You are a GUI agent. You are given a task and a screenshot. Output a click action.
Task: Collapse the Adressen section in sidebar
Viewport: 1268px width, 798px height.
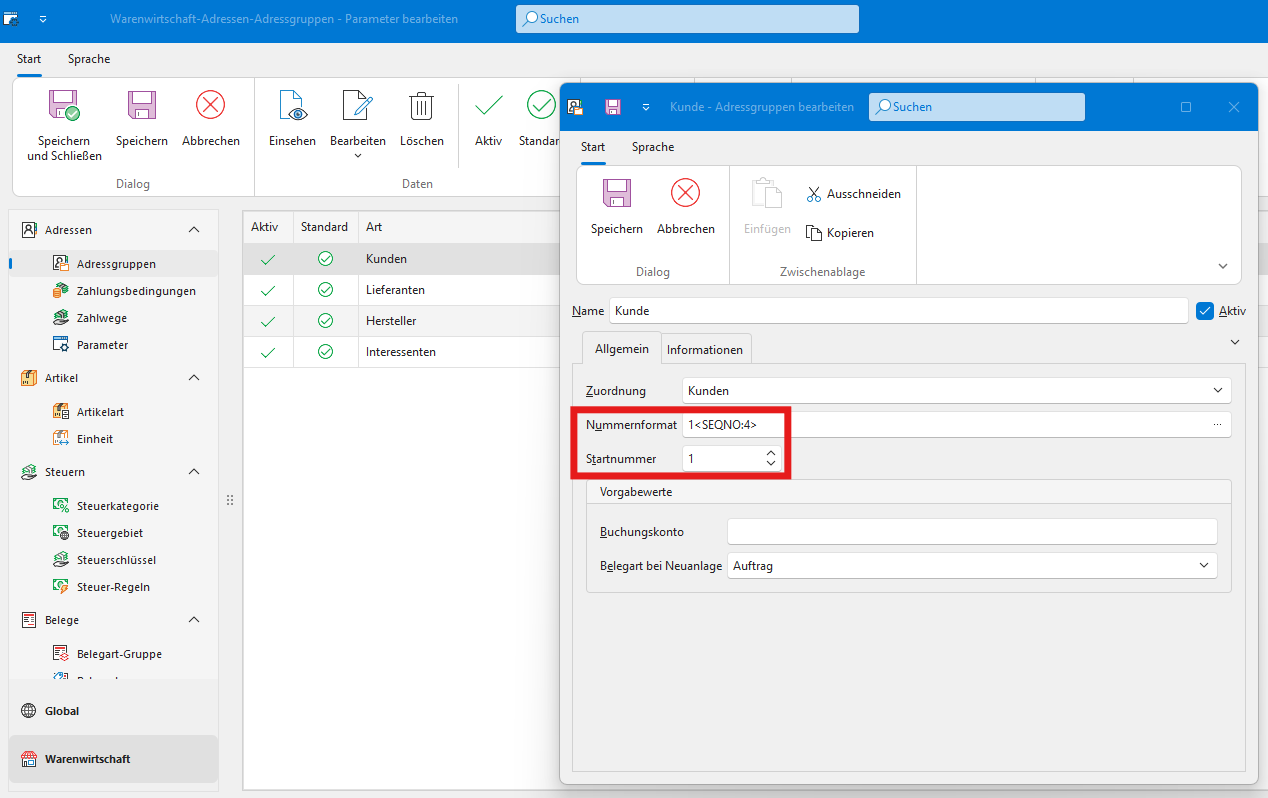tap(194, 230)
